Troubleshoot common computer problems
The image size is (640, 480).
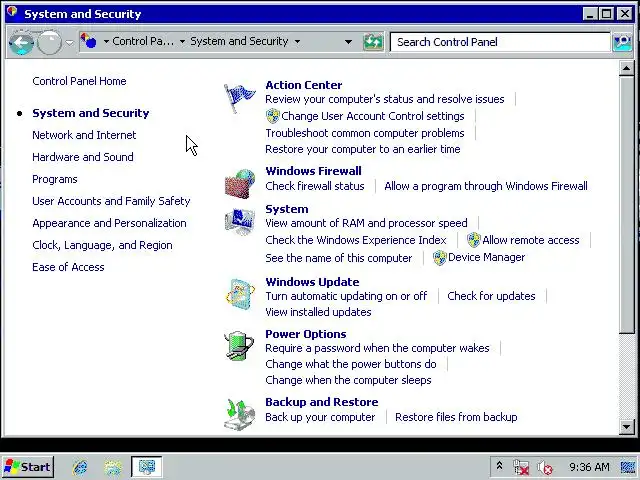coord(365,133)
